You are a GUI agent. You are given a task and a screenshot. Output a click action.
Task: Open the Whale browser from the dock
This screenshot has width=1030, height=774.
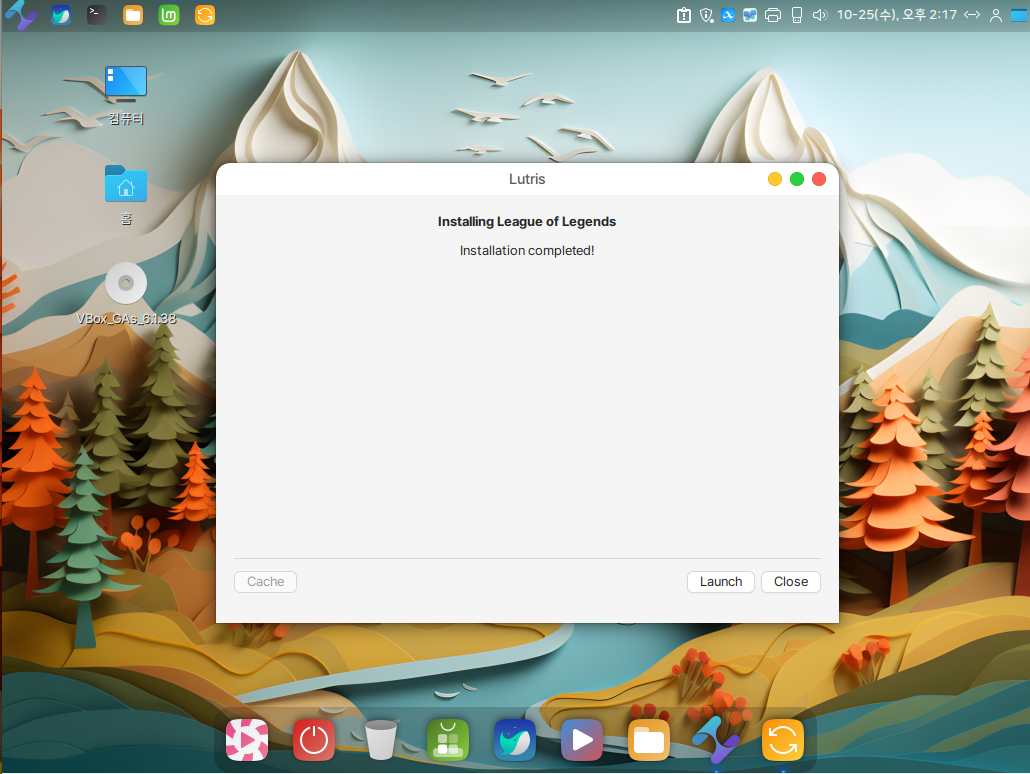515,740
